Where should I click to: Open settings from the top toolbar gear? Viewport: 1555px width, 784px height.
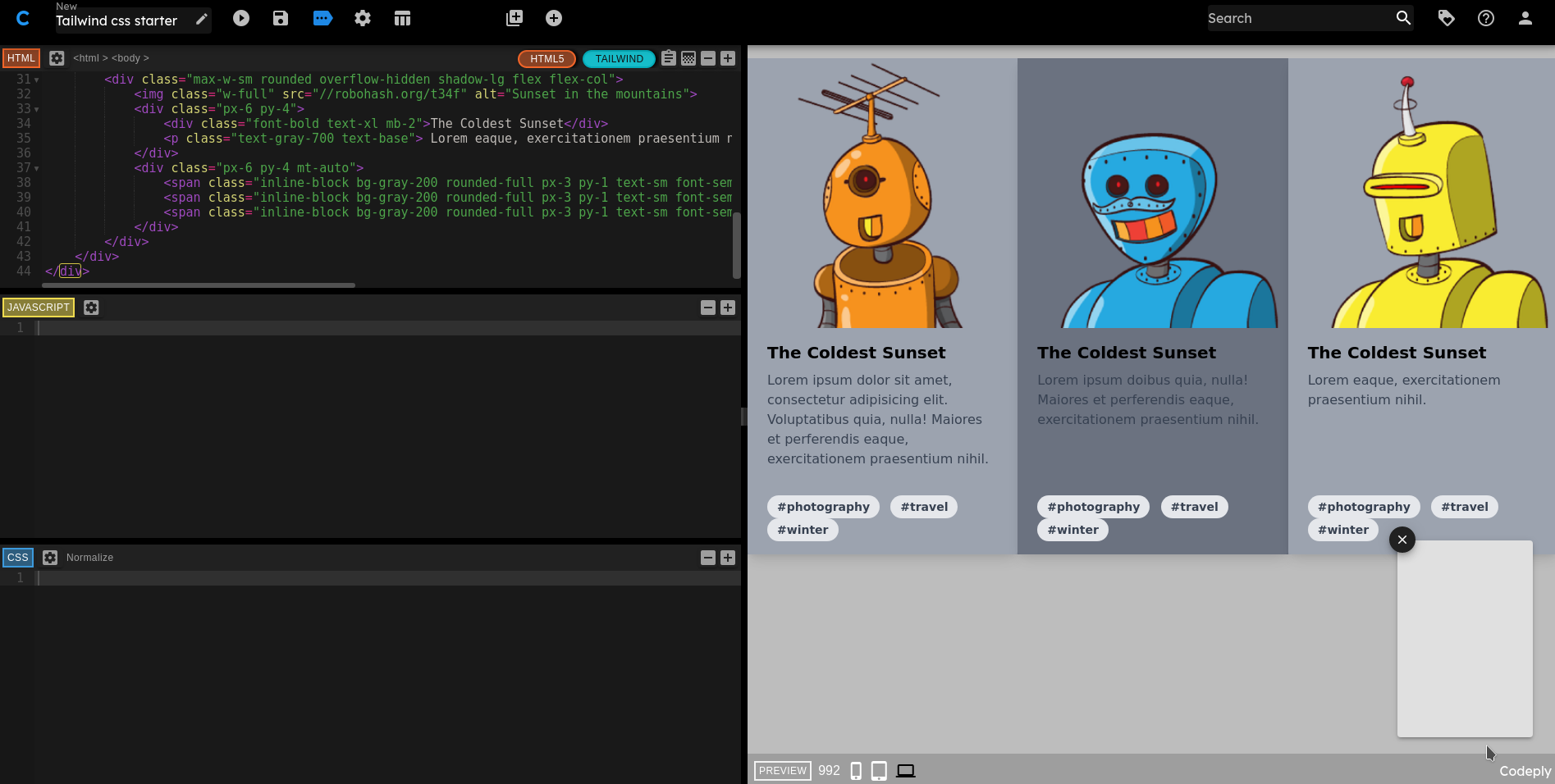[x=363, y=18]
